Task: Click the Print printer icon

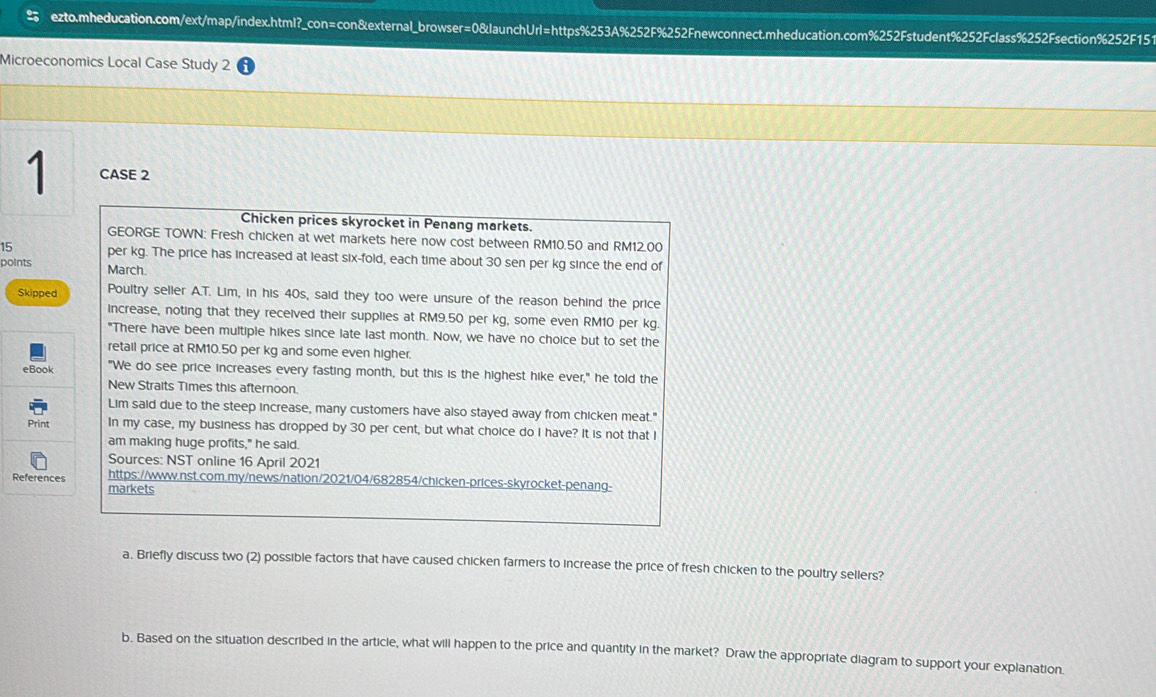Action: pyautogui.click(x=37, y=406)
